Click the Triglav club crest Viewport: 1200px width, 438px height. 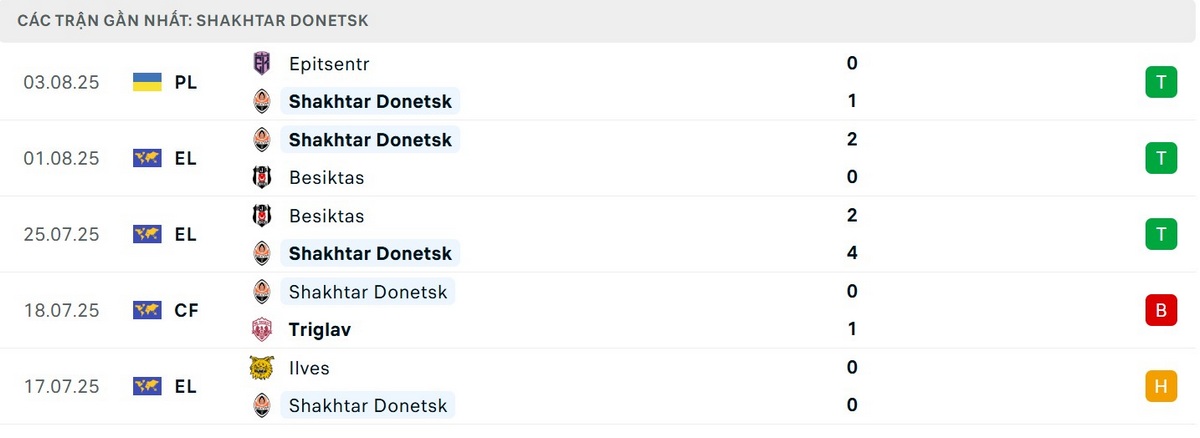tap(261, 329)
